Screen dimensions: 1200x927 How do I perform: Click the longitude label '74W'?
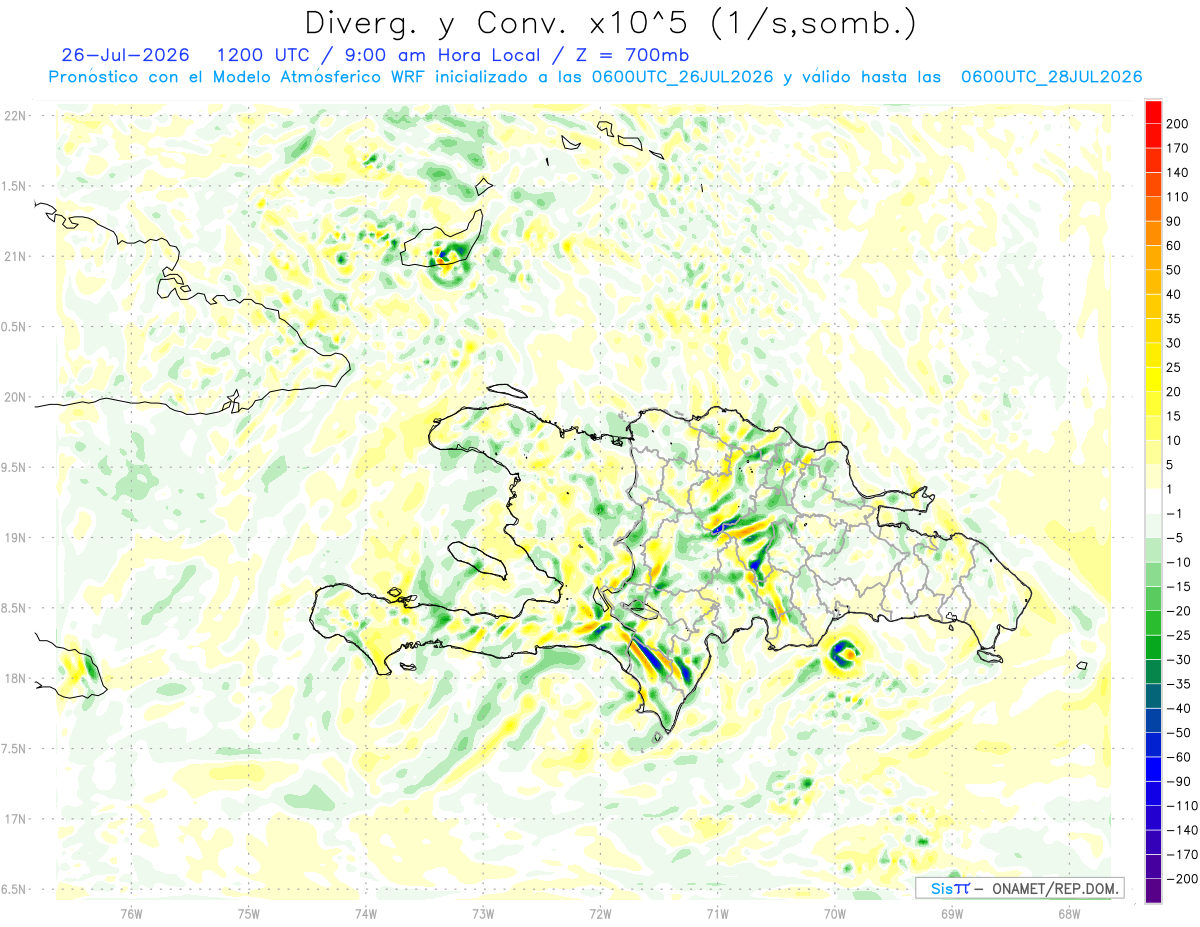point(366,912)
